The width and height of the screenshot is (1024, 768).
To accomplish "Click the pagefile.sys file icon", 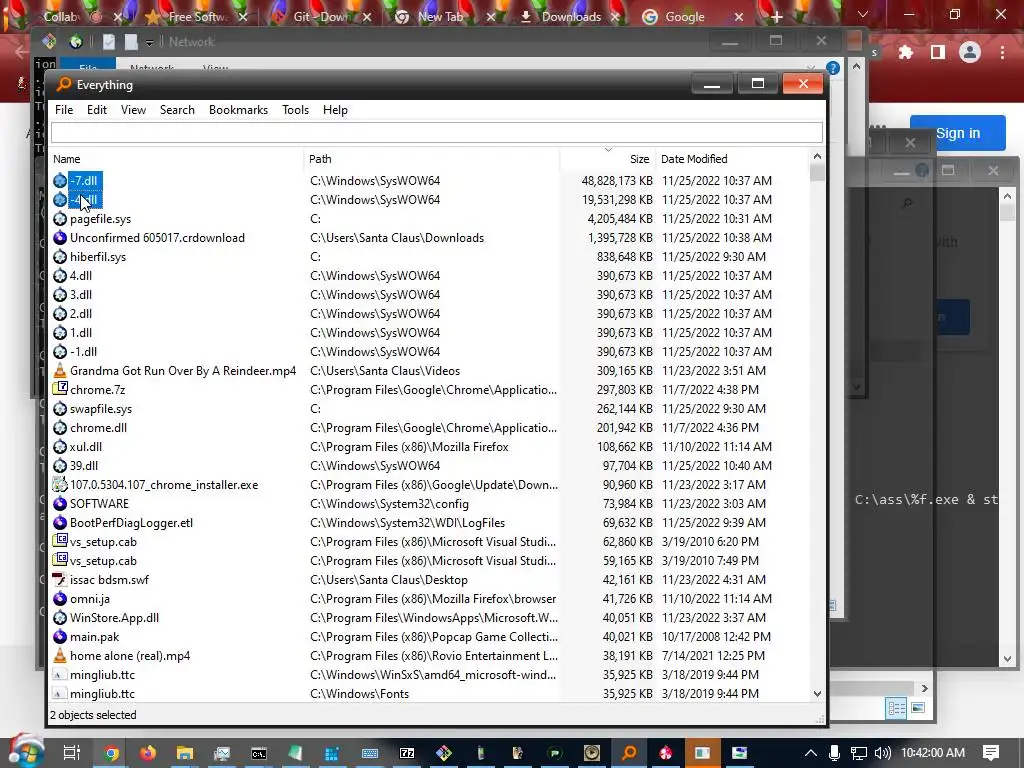I will [60, 219].
